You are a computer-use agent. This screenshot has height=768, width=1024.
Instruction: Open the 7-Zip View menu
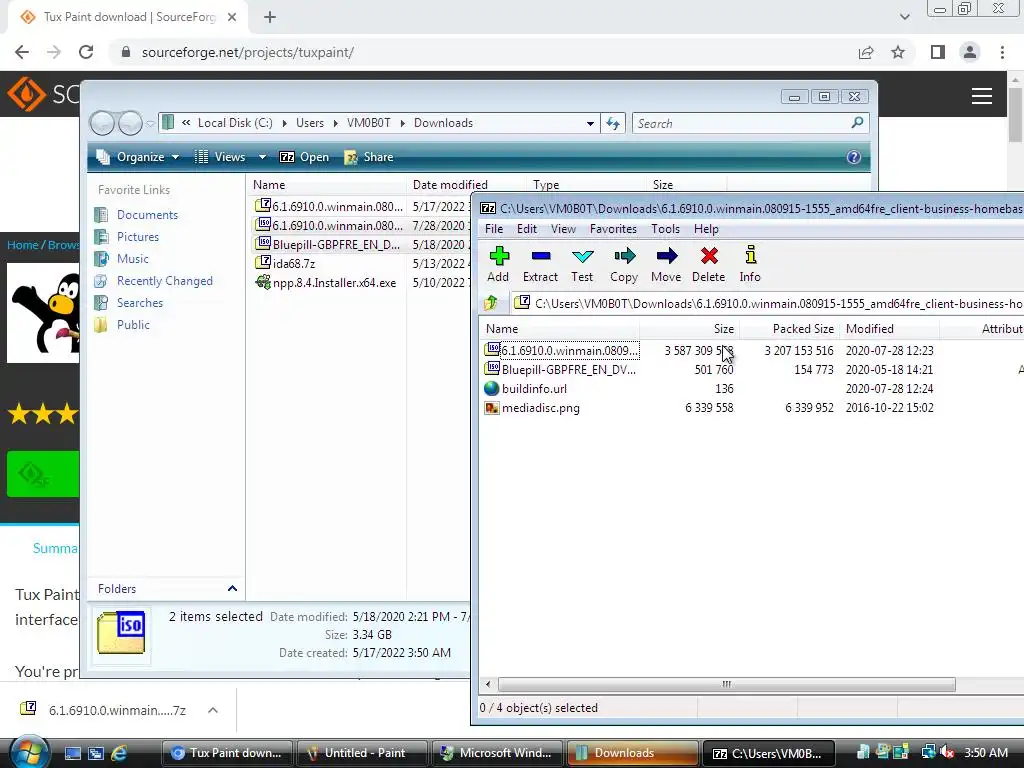coord(563,229)
